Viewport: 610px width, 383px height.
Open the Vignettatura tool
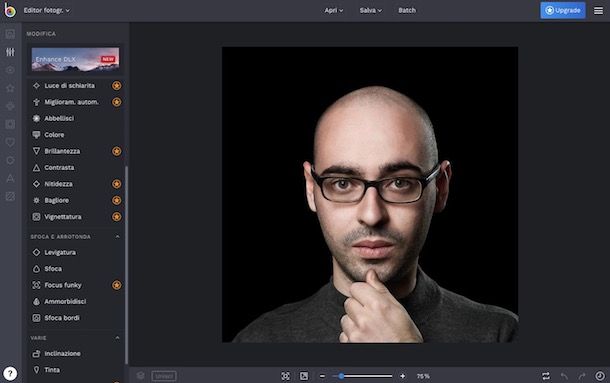pos(76,217)
